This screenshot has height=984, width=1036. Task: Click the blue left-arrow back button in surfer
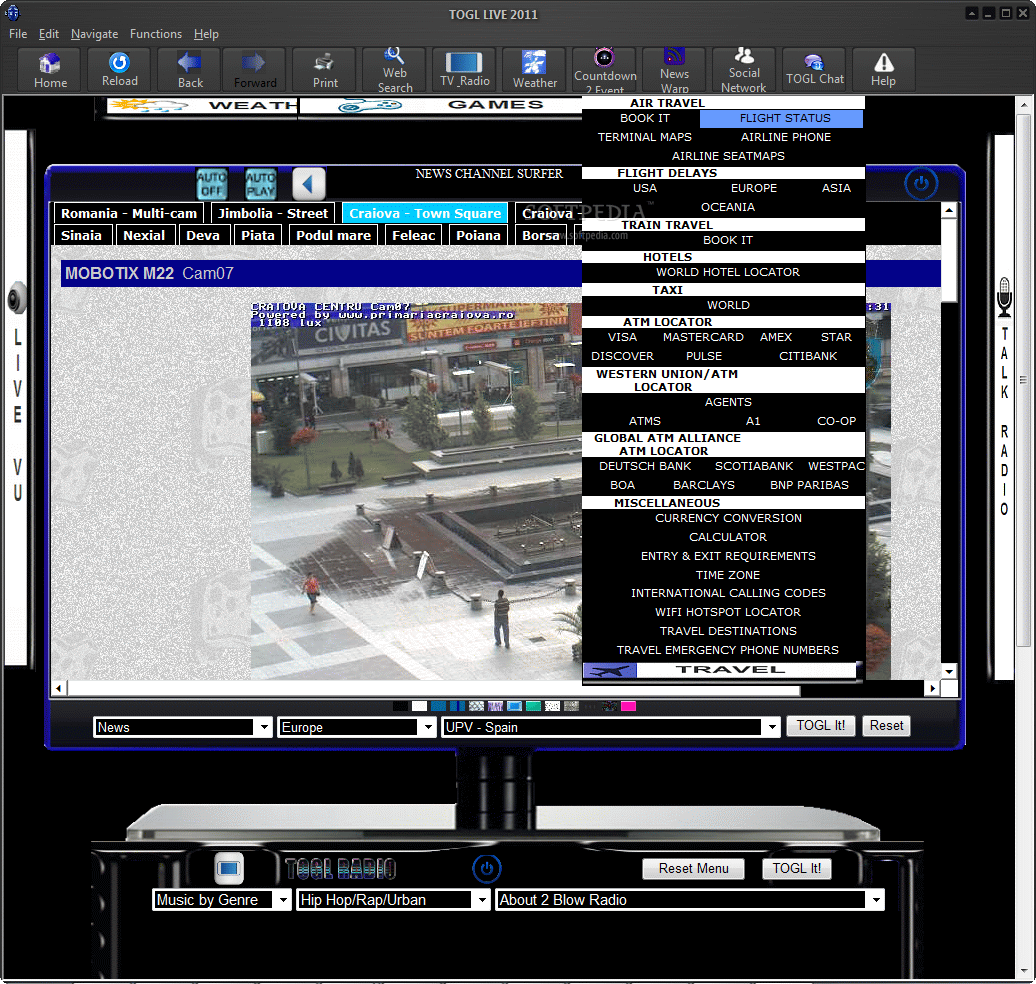pos(309,184)
